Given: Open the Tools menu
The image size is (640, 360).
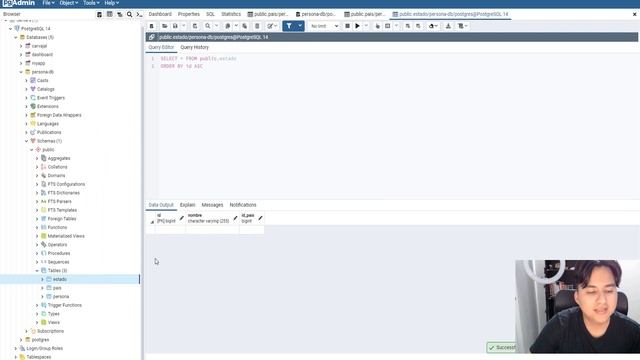Looking at the screenshot, I should tap(91, 3).
